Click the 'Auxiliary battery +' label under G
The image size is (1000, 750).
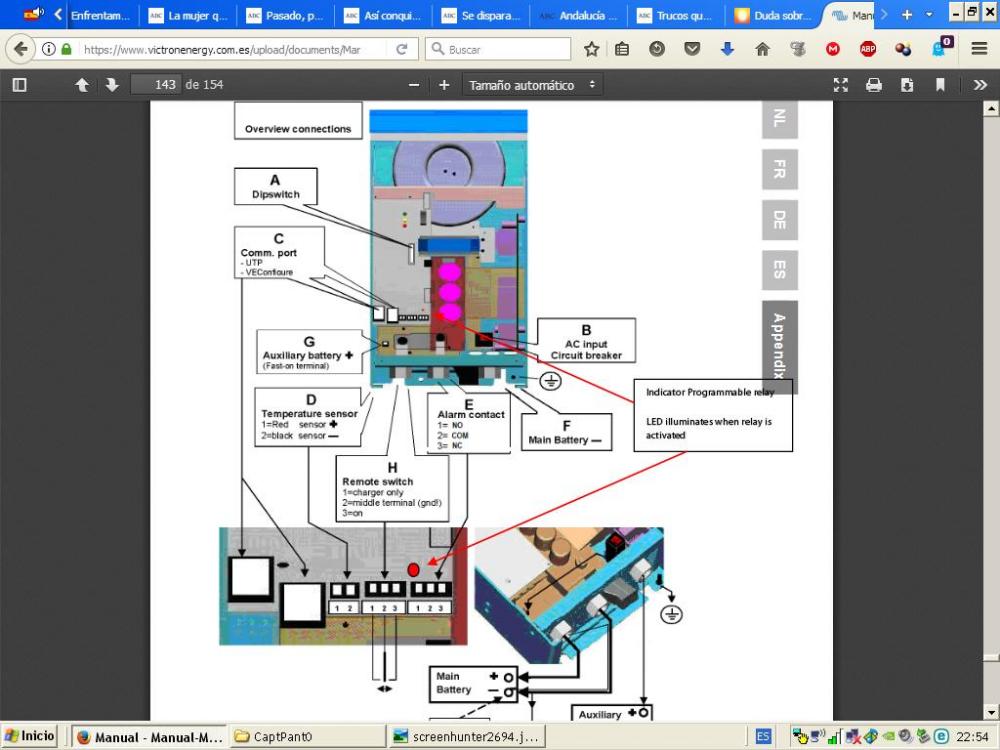307,355
